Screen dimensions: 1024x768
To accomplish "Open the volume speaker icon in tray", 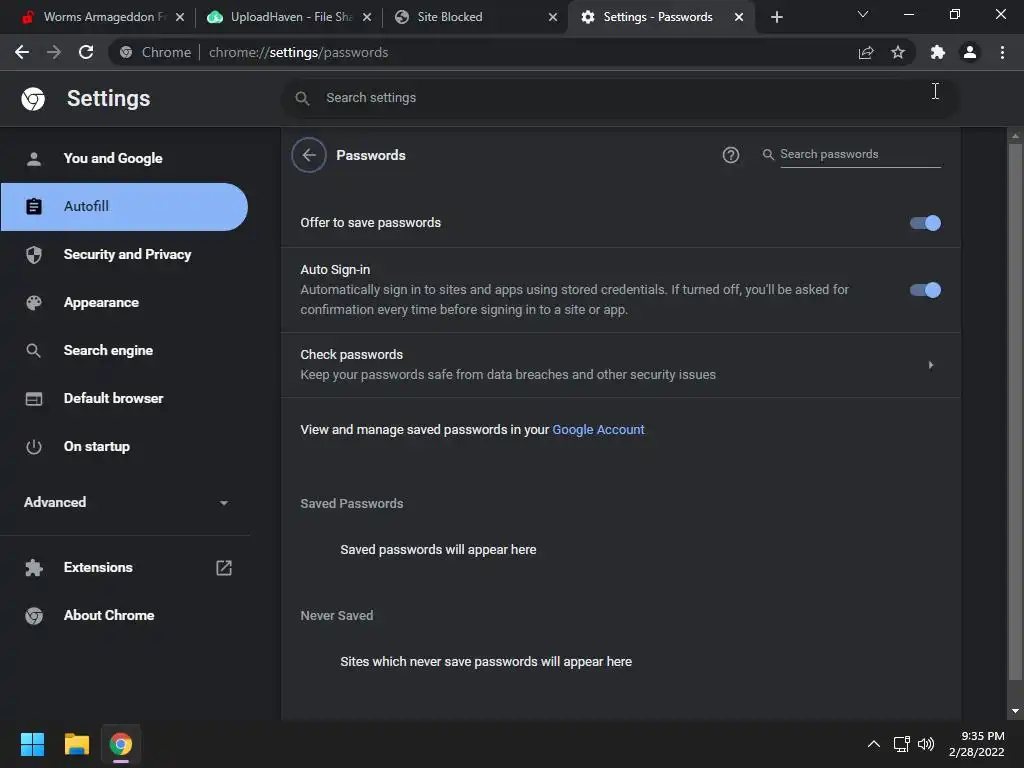I will tap(926, 744).
